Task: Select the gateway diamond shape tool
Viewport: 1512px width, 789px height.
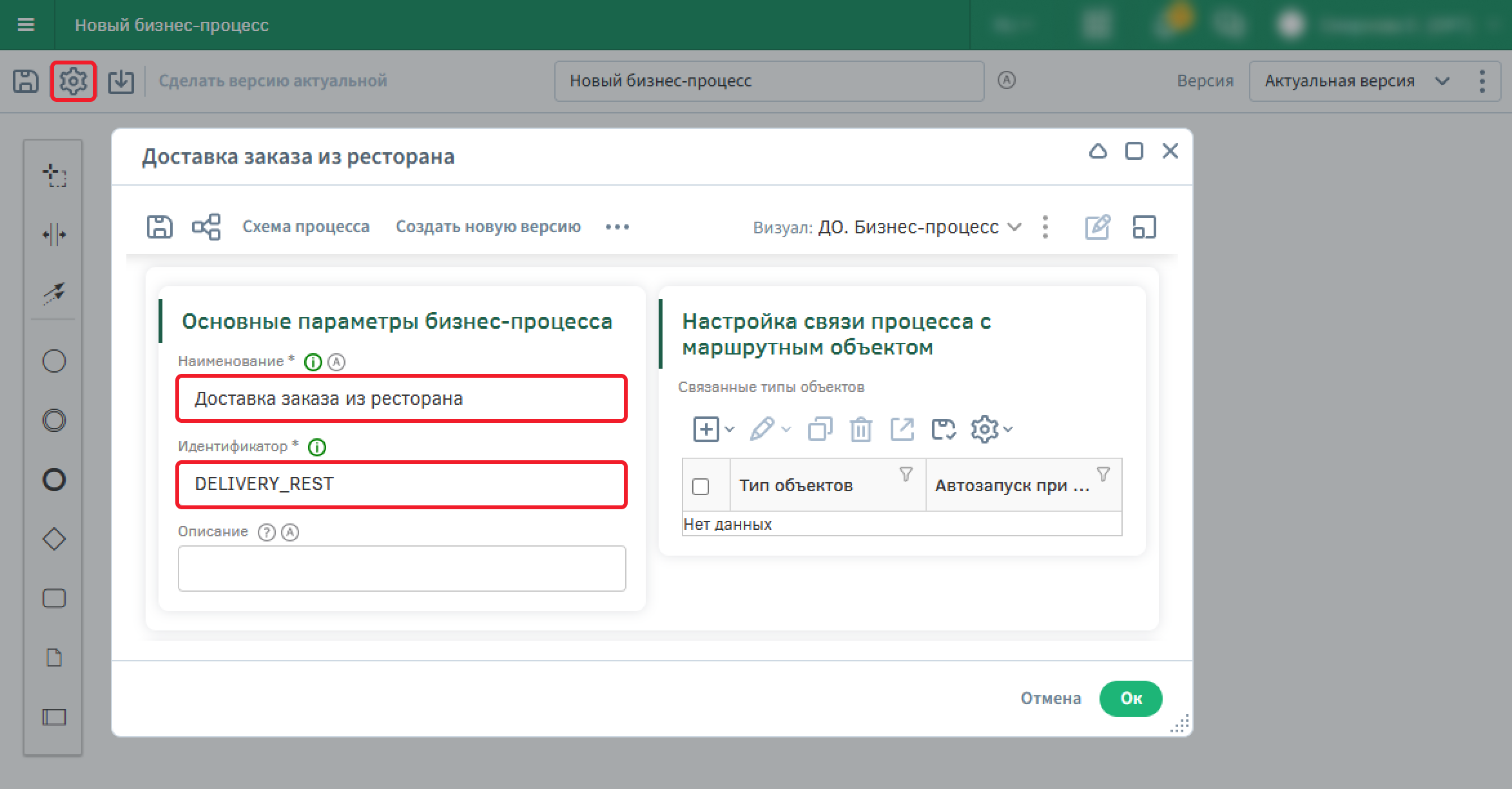Action: point(54,539)
